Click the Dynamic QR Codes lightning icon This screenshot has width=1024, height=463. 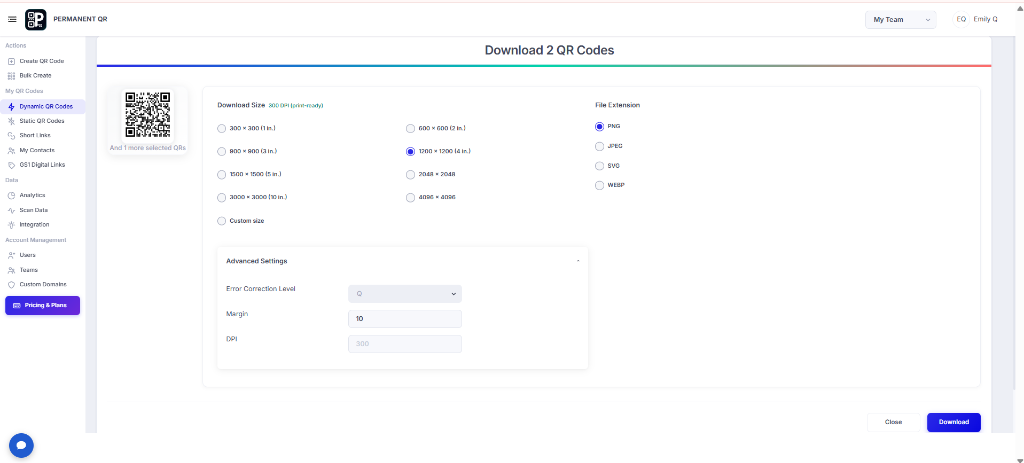[x=11, y=106]
